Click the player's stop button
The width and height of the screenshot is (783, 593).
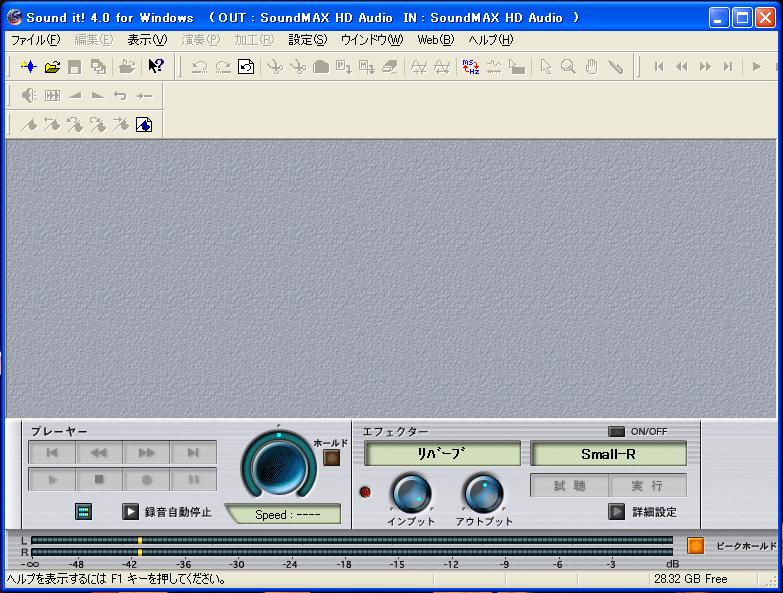coord(99,480)
